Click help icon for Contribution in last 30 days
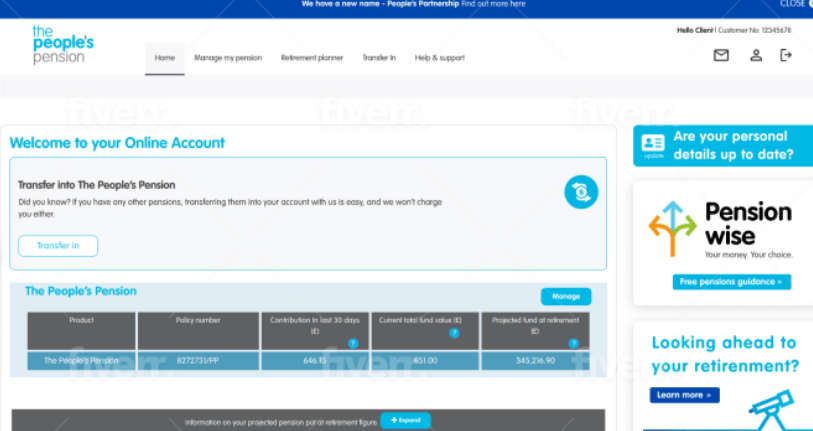The width and height of the screenshot is (813, 431). coord(353,343)
